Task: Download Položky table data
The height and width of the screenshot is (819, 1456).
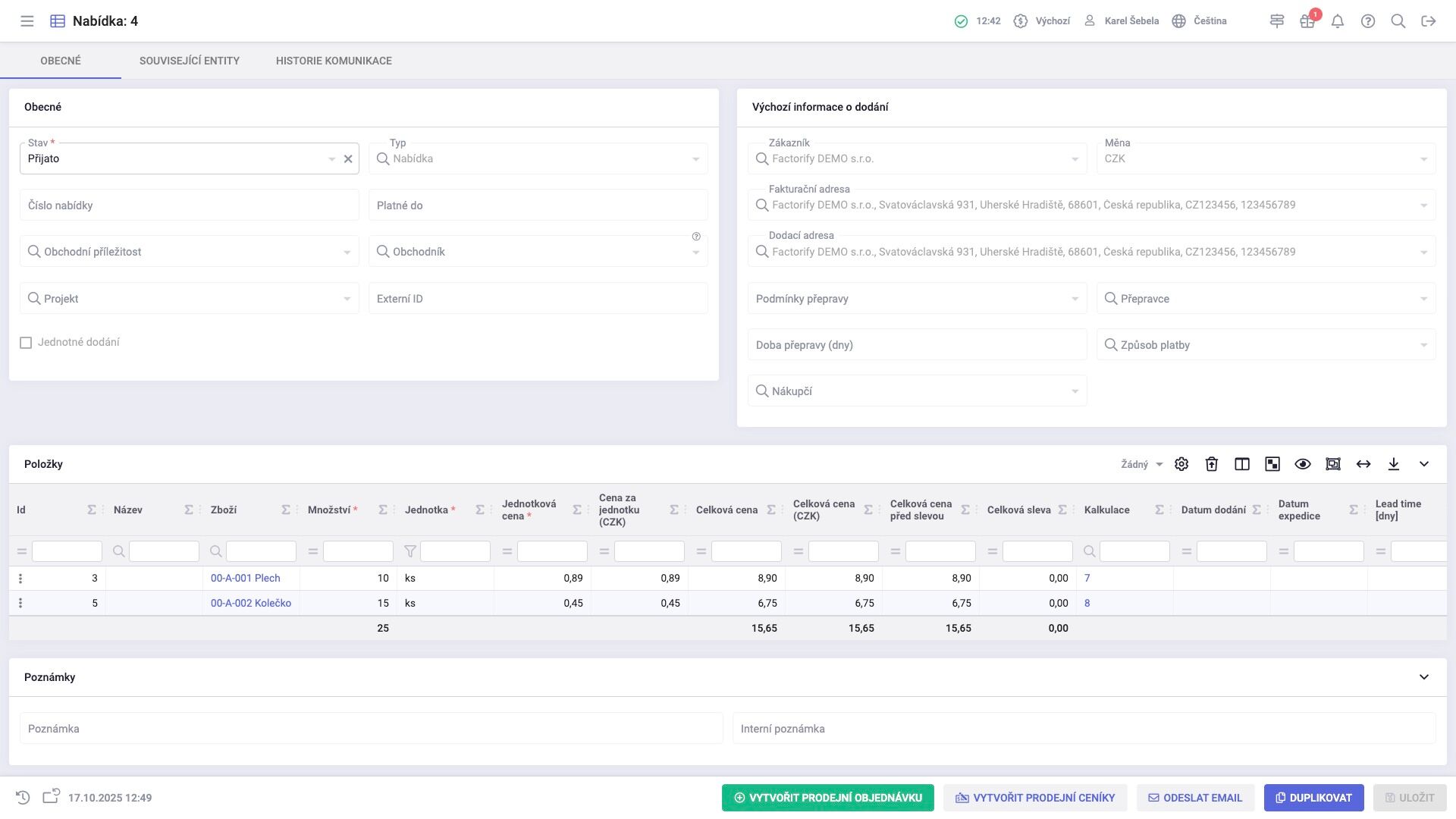Action: point(1394,464)
